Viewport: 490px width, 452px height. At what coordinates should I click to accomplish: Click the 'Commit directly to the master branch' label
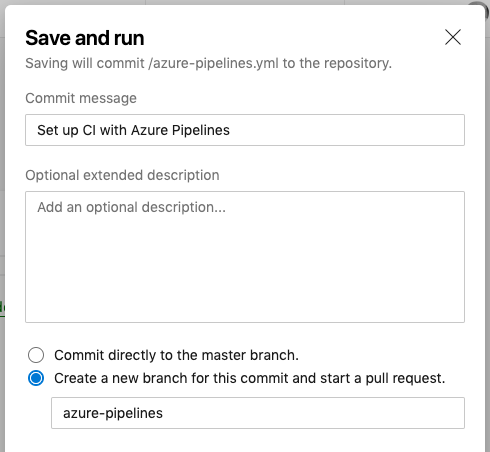click(x=176, y=355)
